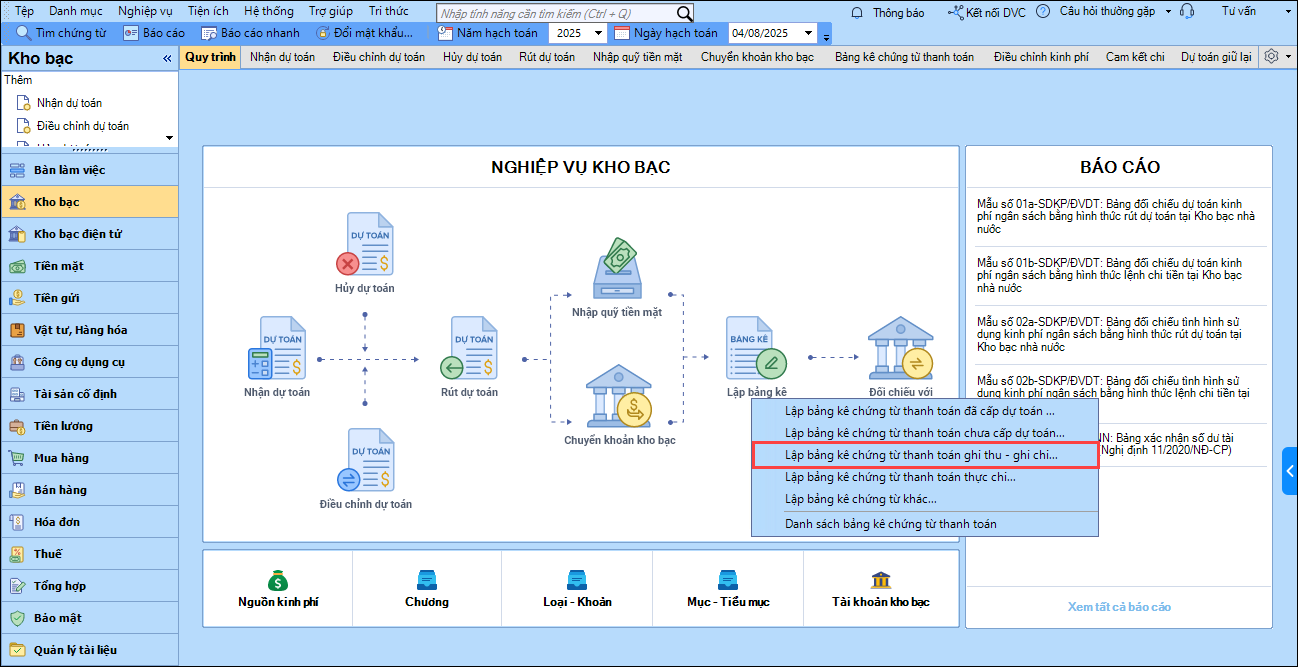Image resolution: width=1298 pixels, height=667 pixels.
Task: Open the Hủy dự toán workflow icon
Action: [x=364, y=244]
